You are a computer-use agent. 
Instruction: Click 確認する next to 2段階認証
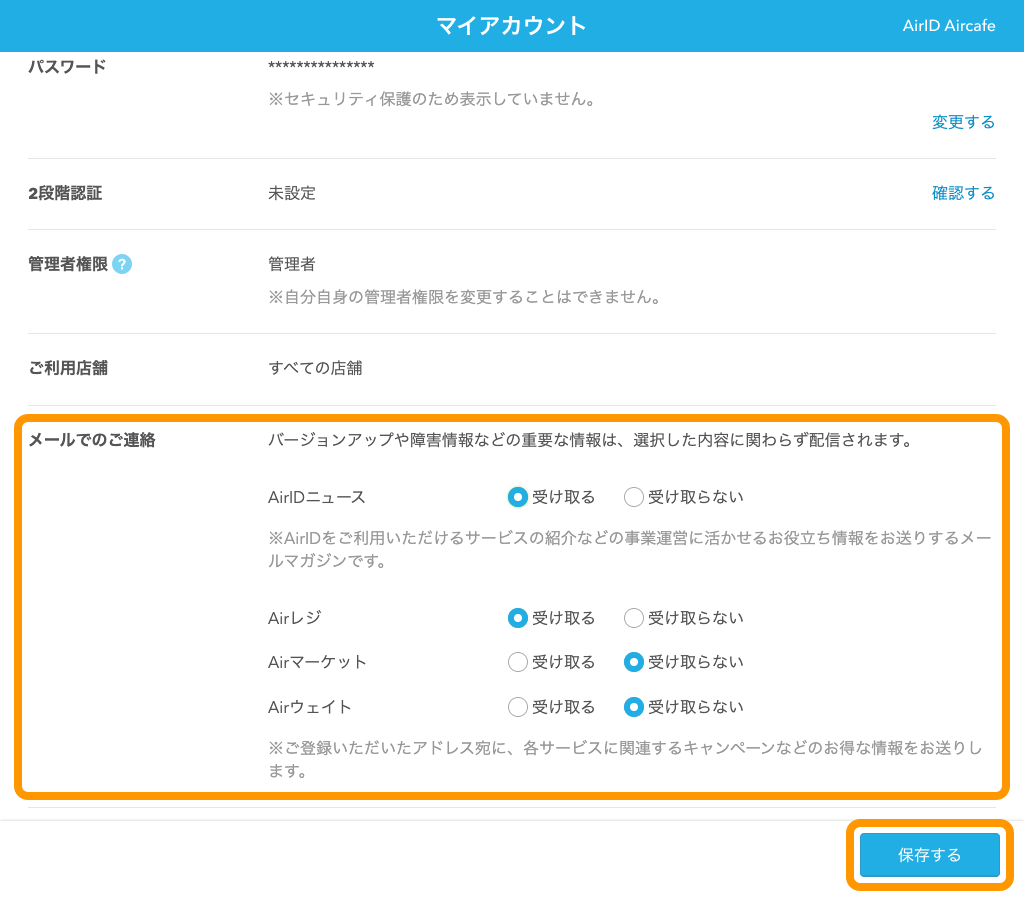[x=962, y=193]
